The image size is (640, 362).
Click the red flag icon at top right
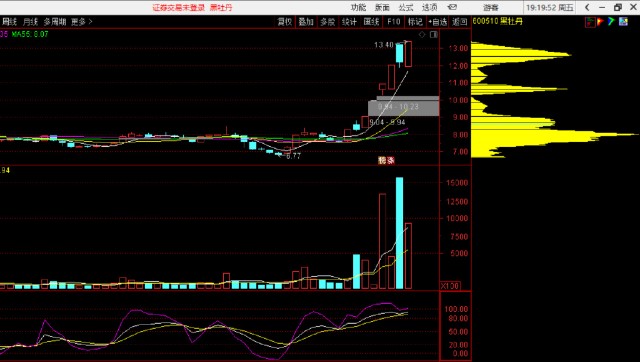point(600,22)
